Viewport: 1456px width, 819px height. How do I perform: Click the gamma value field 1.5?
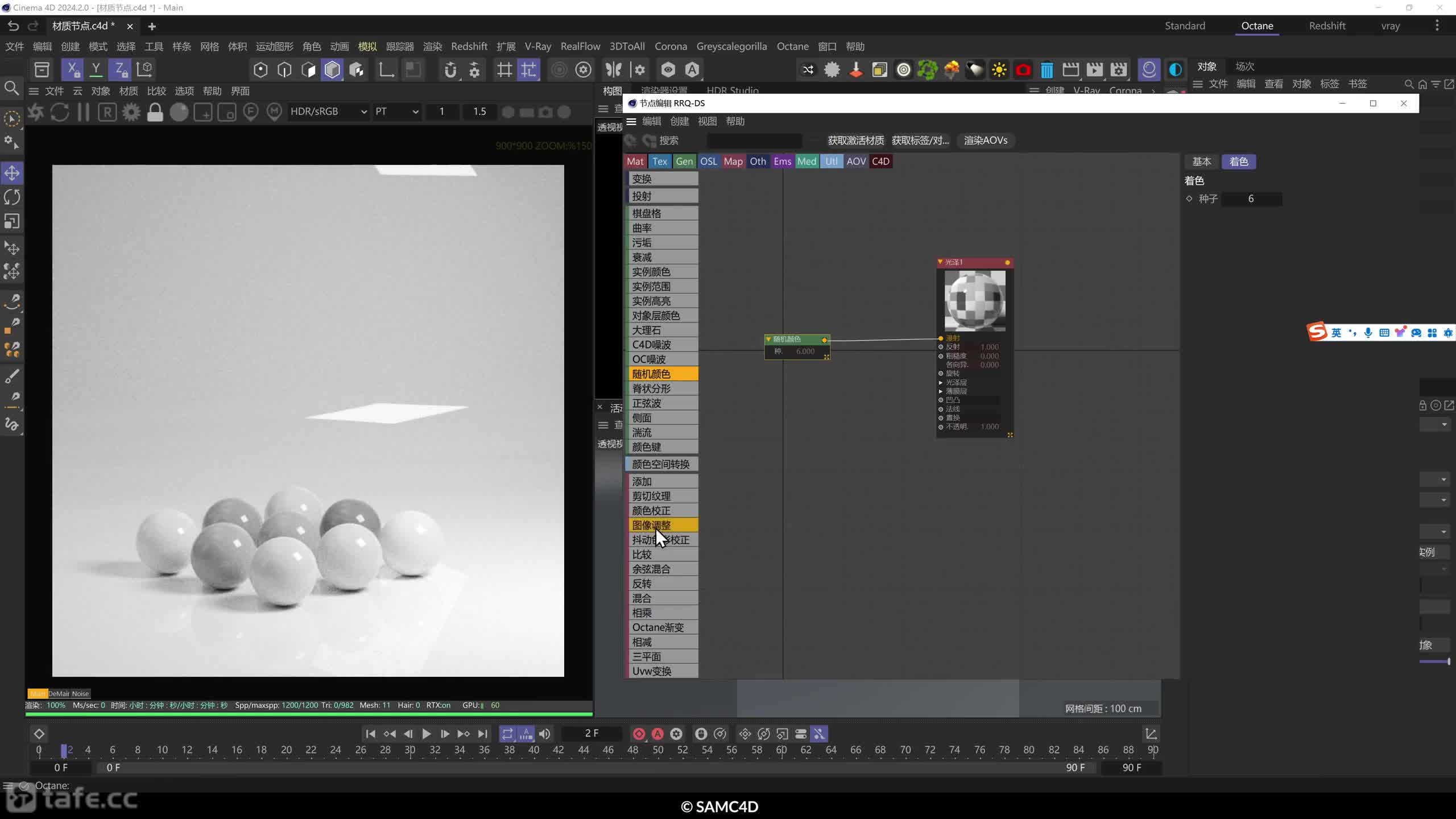click(479, 111)
